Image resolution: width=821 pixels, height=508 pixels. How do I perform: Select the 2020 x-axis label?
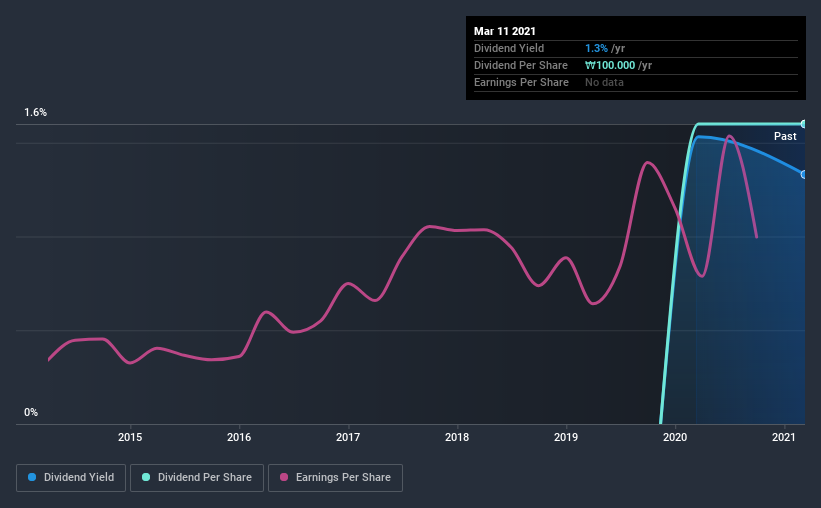pos(675,436)
